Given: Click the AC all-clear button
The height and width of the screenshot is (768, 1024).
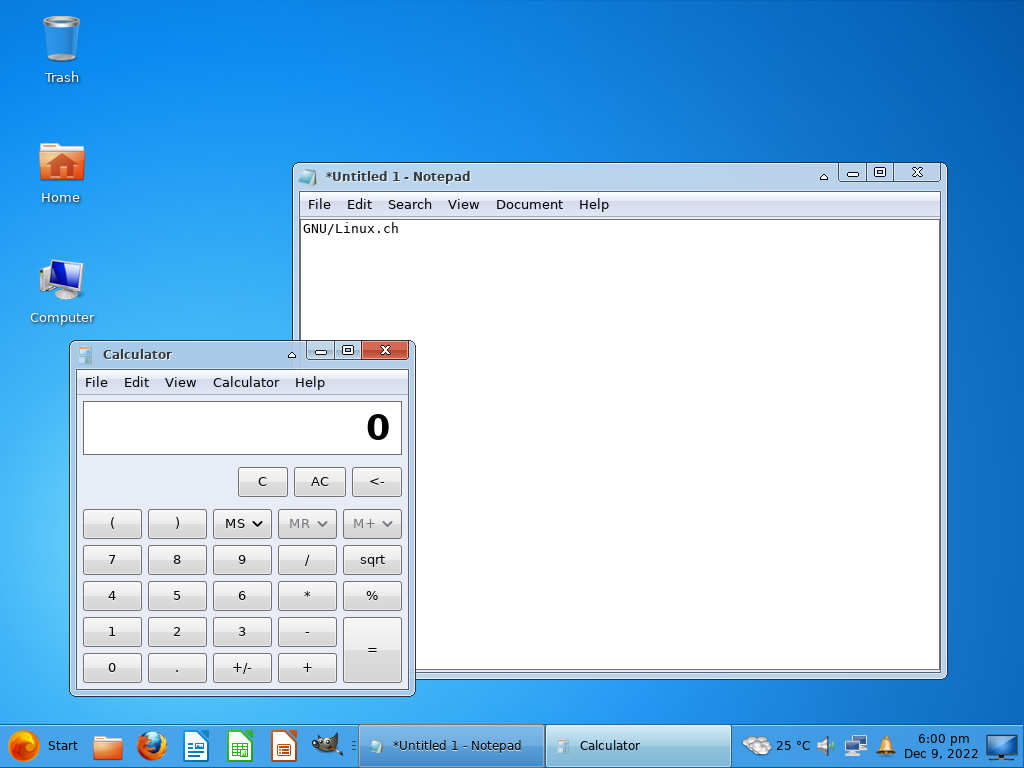Looking at the screenshot, I should 320,482.
